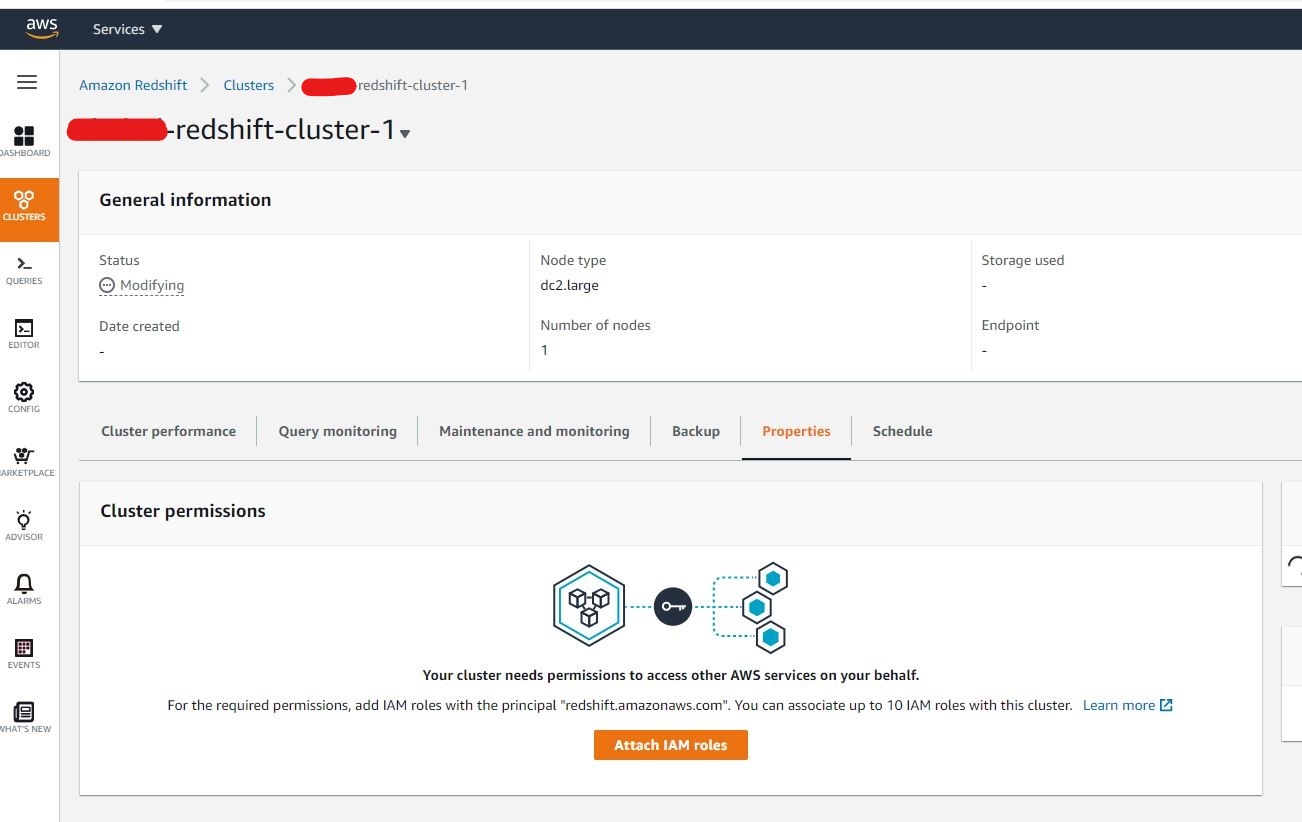Click the General information heading
This screenshot has width=1302, height=822.
(x=185, y=200)
